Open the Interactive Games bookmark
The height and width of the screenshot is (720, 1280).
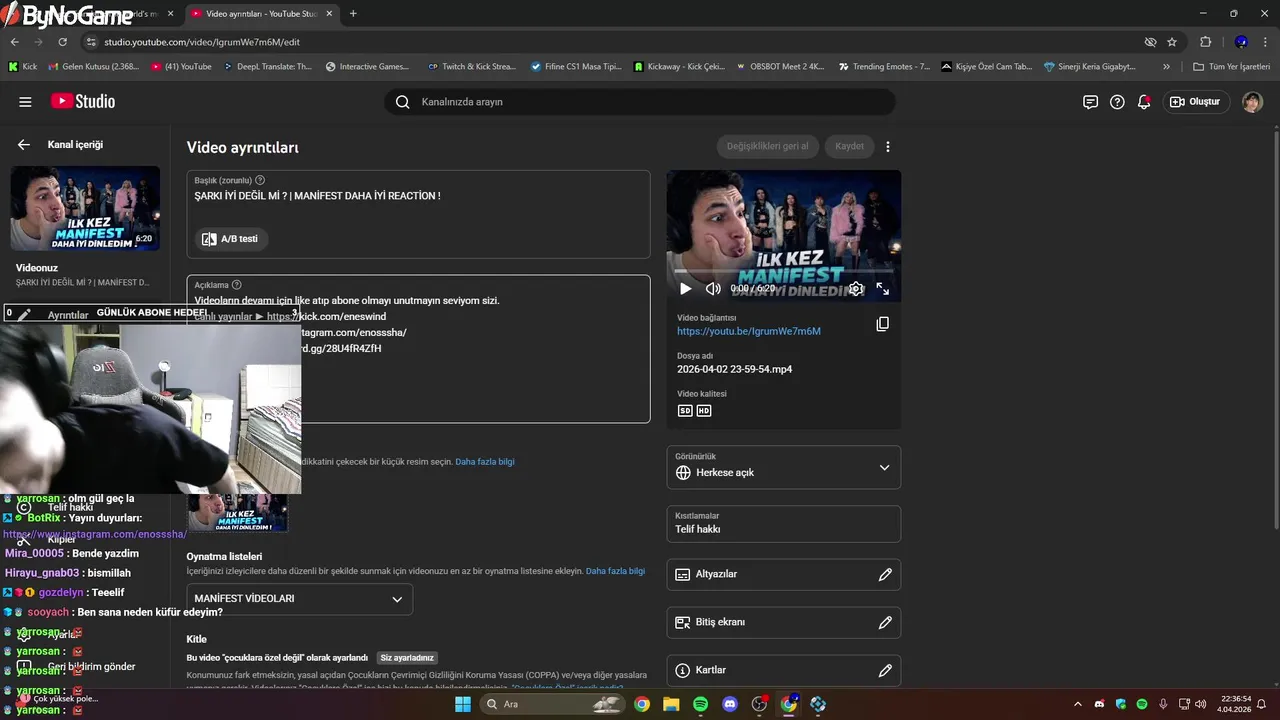(367, 67)
